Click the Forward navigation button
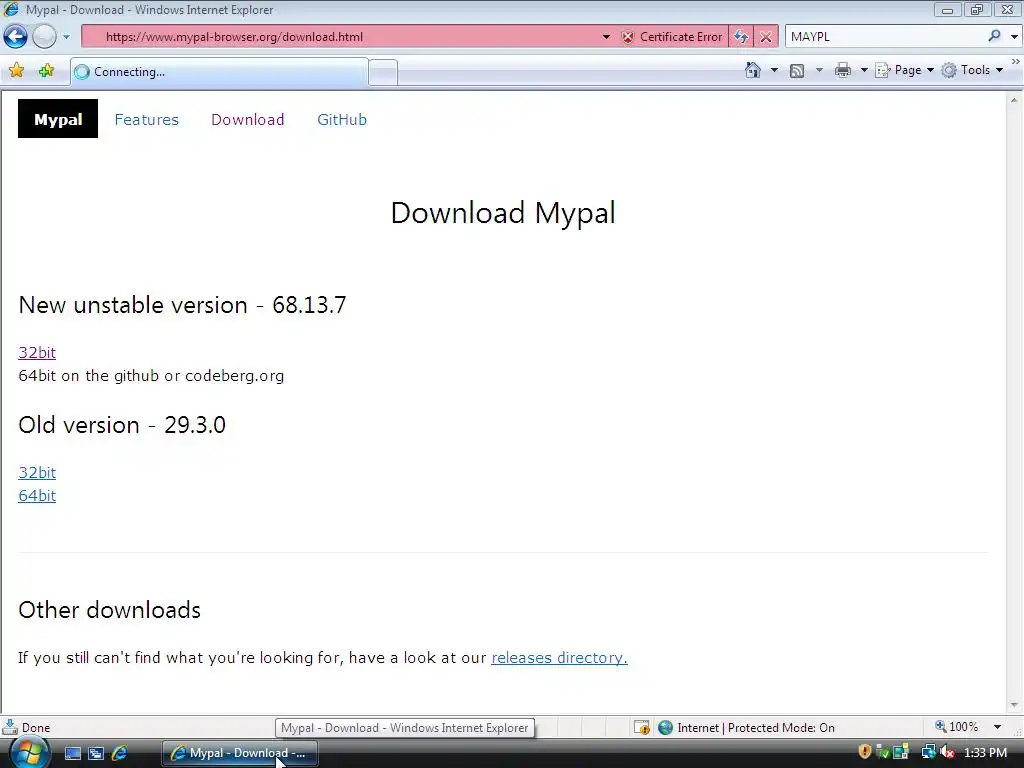1024x768 pixels. 44,37
